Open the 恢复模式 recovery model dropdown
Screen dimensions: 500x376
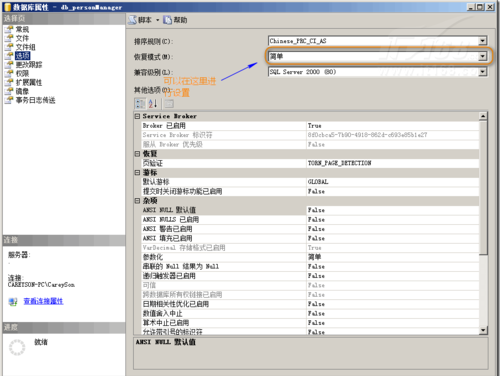point(483,56)
